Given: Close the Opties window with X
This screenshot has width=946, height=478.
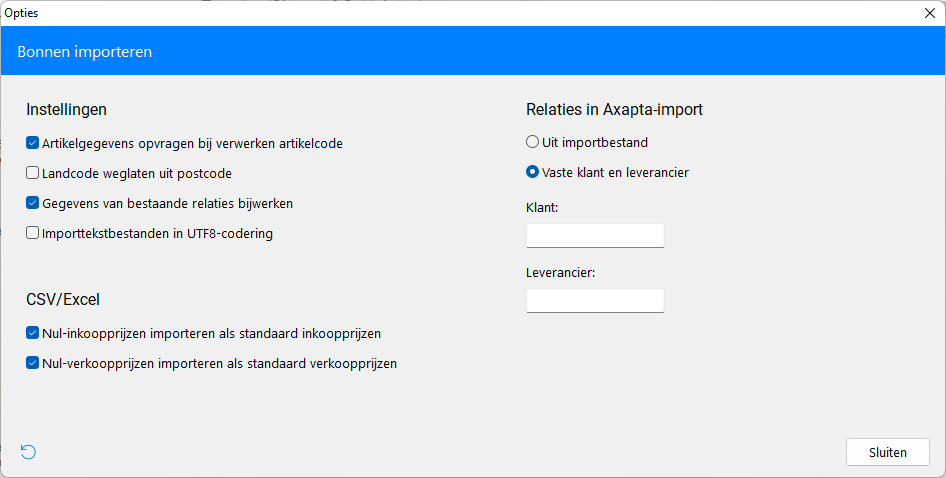Looking at the screenshot, I should 930,13.
